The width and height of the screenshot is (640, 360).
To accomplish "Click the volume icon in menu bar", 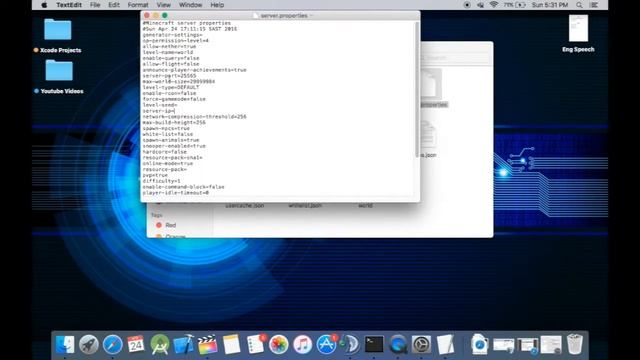I will coord(480,5).
